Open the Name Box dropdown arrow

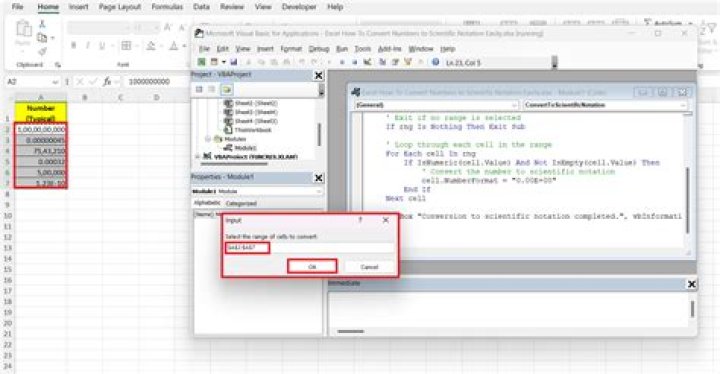pos(55,82)
